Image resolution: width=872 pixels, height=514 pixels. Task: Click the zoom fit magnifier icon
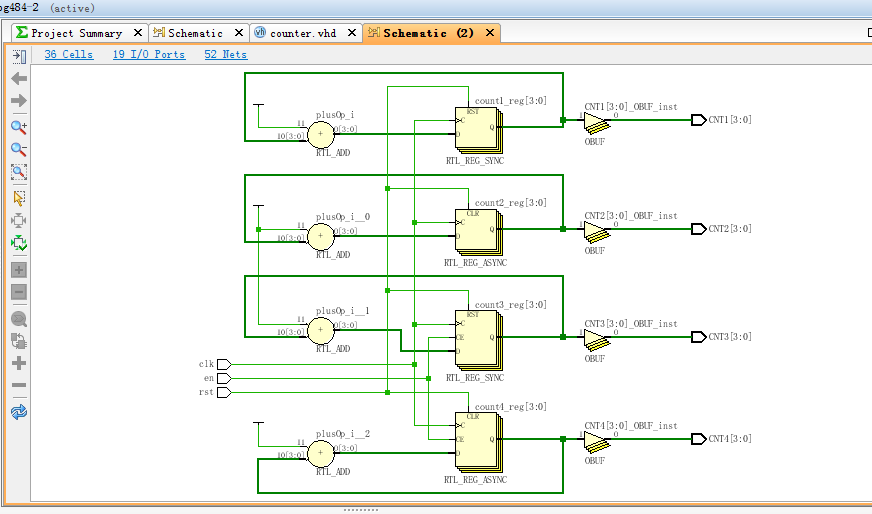click(19, 172)
